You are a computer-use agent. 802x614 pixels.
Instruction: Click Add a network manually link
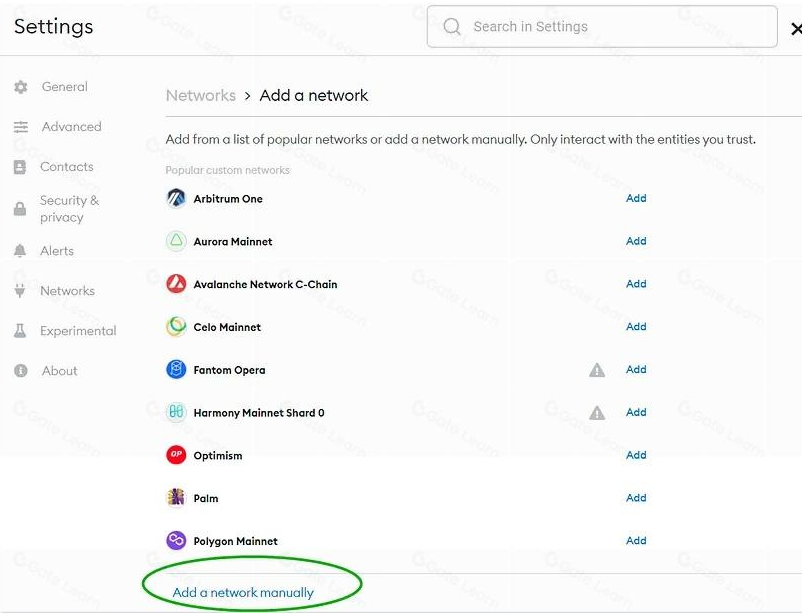[x=243, y=592]
